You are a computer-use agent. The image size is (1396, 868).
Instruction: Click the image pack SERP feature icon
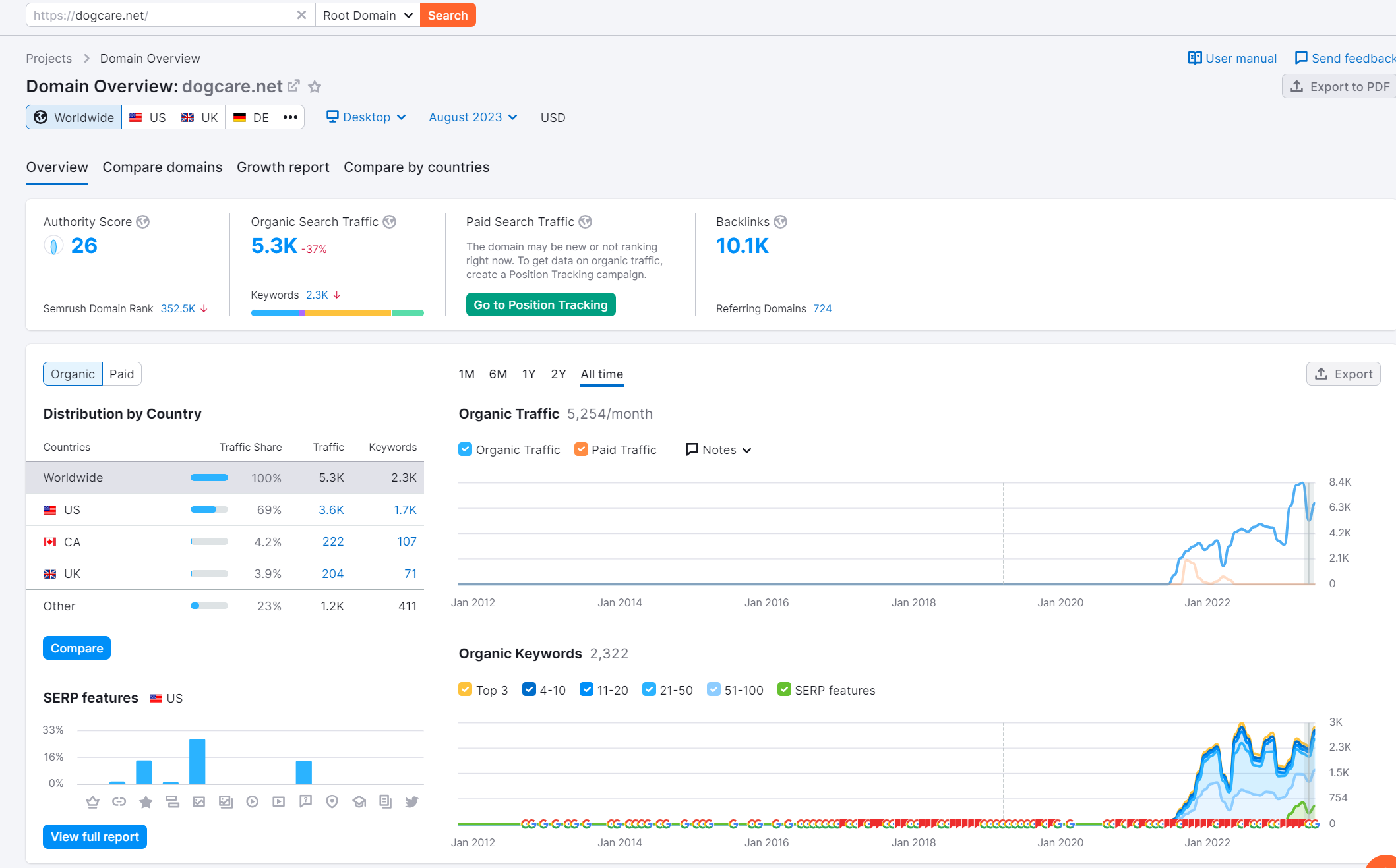[226, 802]
